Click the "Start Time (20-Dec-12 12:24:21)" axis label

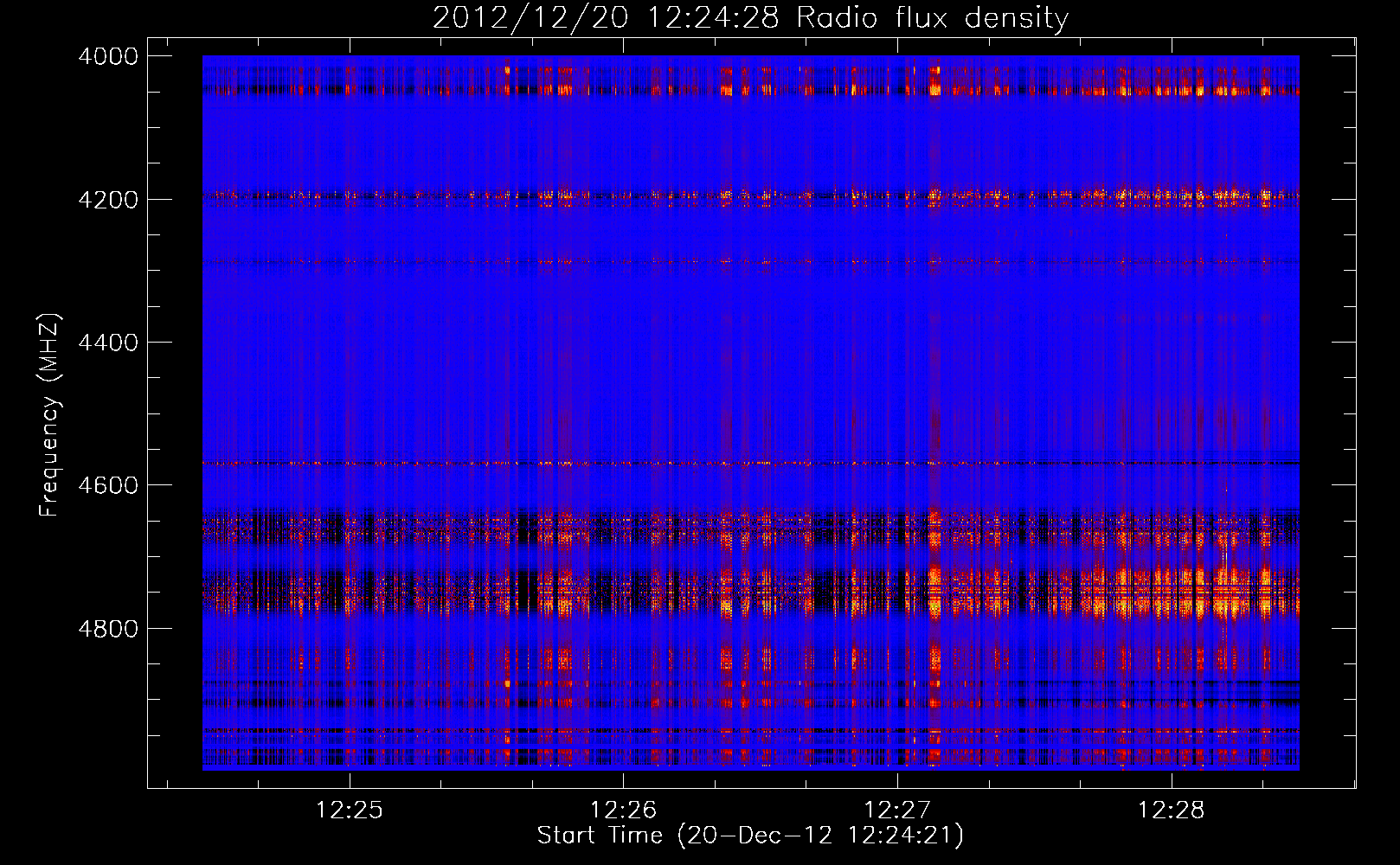(x=750, y=836)
